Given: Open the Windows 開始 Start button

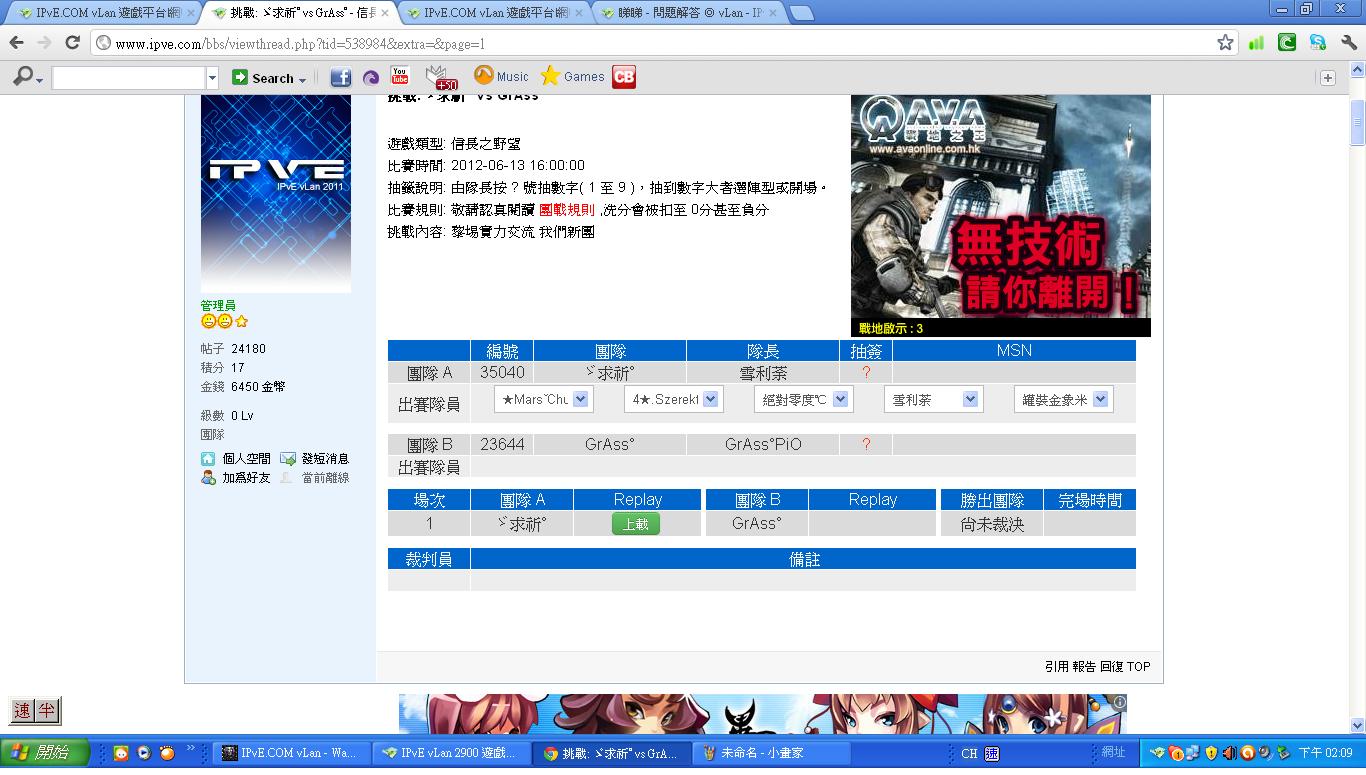Looking at the screenshot, I should coord(45,753).
